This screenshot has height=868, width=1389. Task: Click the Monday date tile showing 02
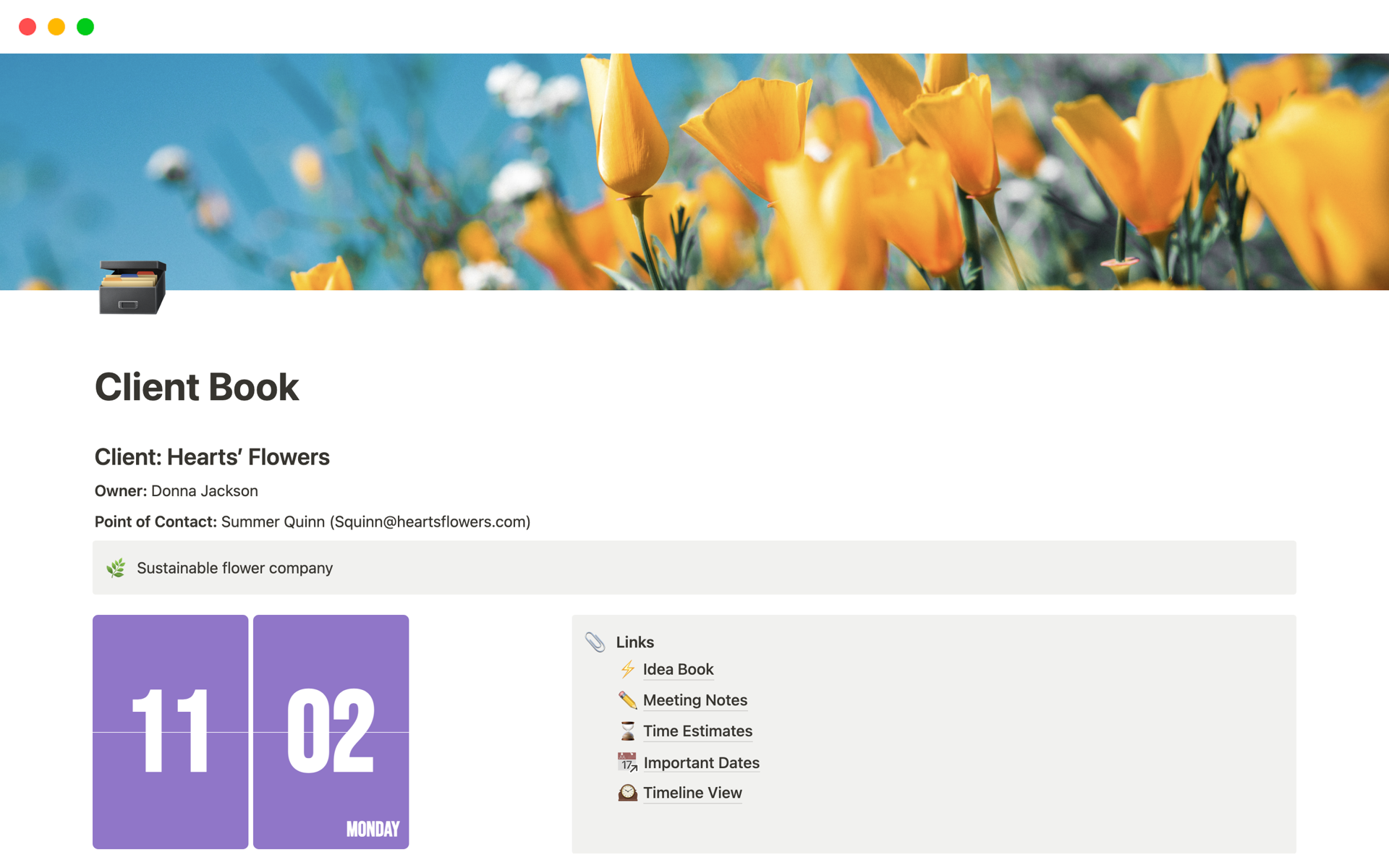click(x=331, y=731)
